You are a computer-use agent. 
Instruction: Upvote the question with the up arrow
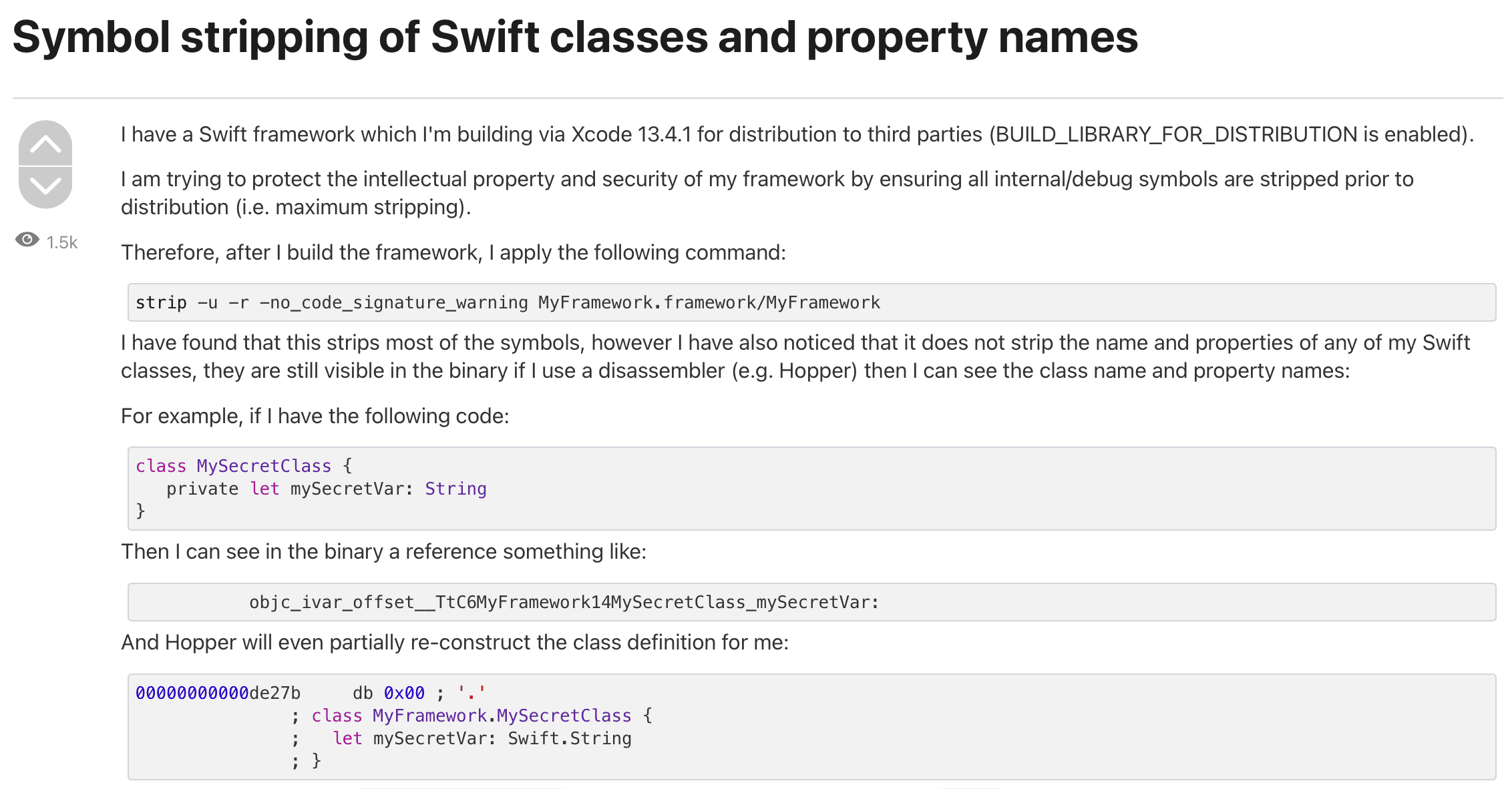[x=44, y=143]
